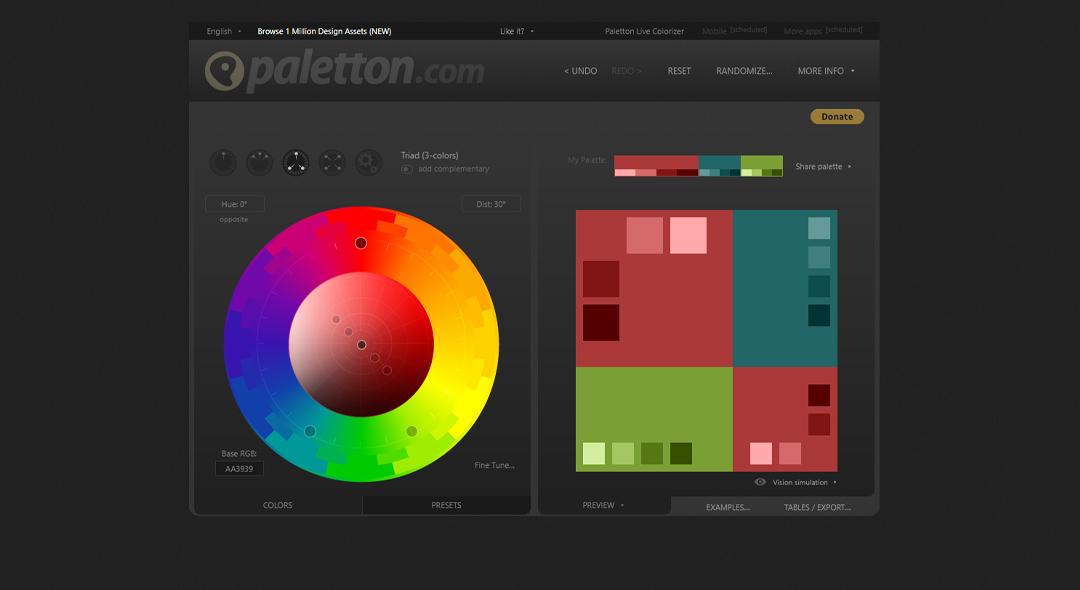
Task: Open the Vision simulation dropdown
Action: (x=804, y=483)
